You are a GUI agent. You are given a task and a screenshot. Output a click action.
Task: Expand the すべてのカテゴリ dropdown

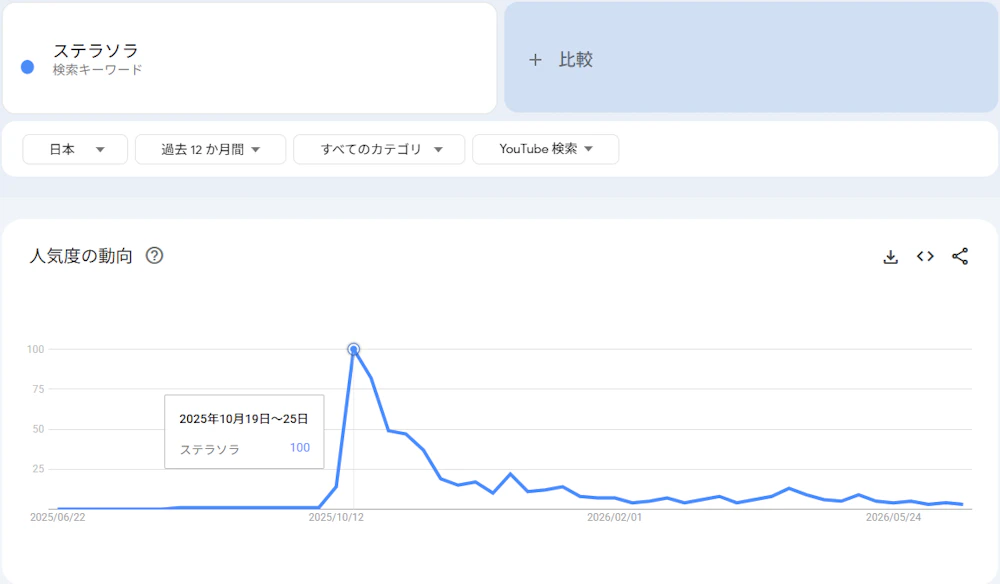point(379,149)
